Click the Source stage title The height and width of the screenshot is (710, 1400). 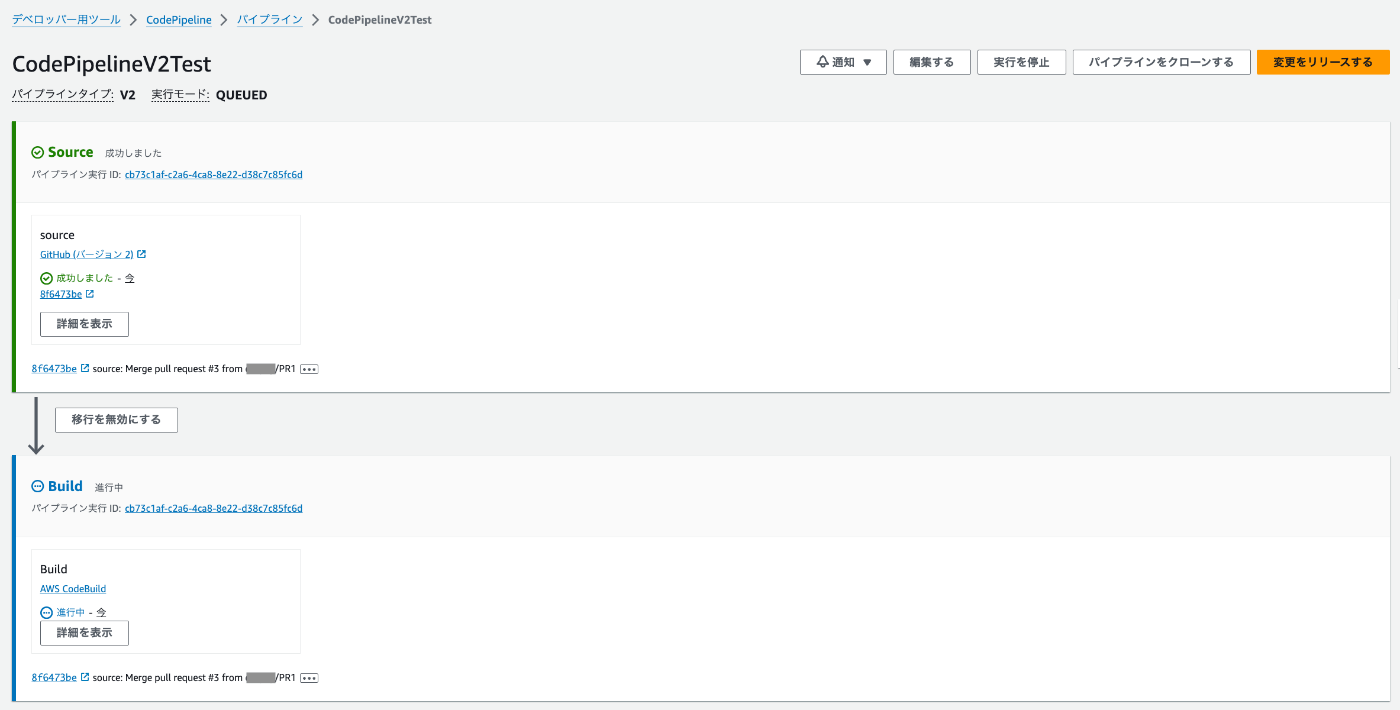coord(70,152)
